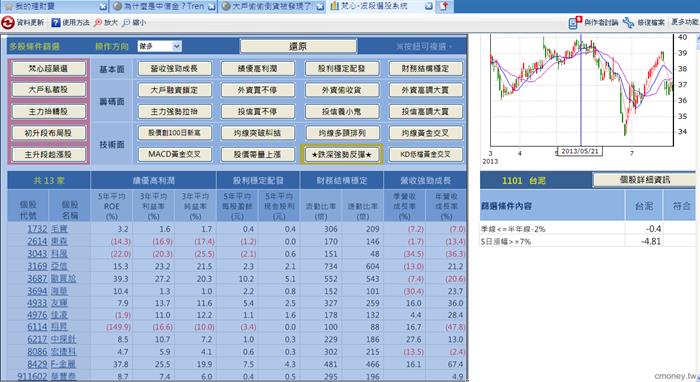Click the 修復檔案 wrench icon

pyautogui.click(x=629, y=22)
